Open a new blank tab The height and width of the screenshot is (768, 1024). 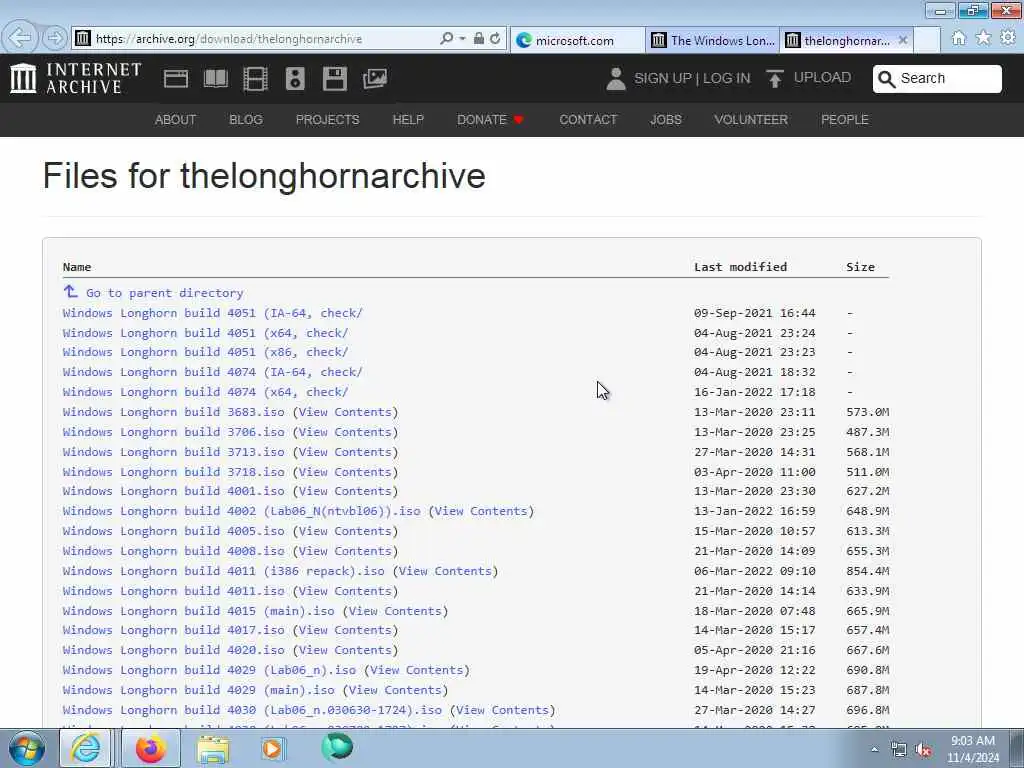pyautogui.click(x=927, y=40)
